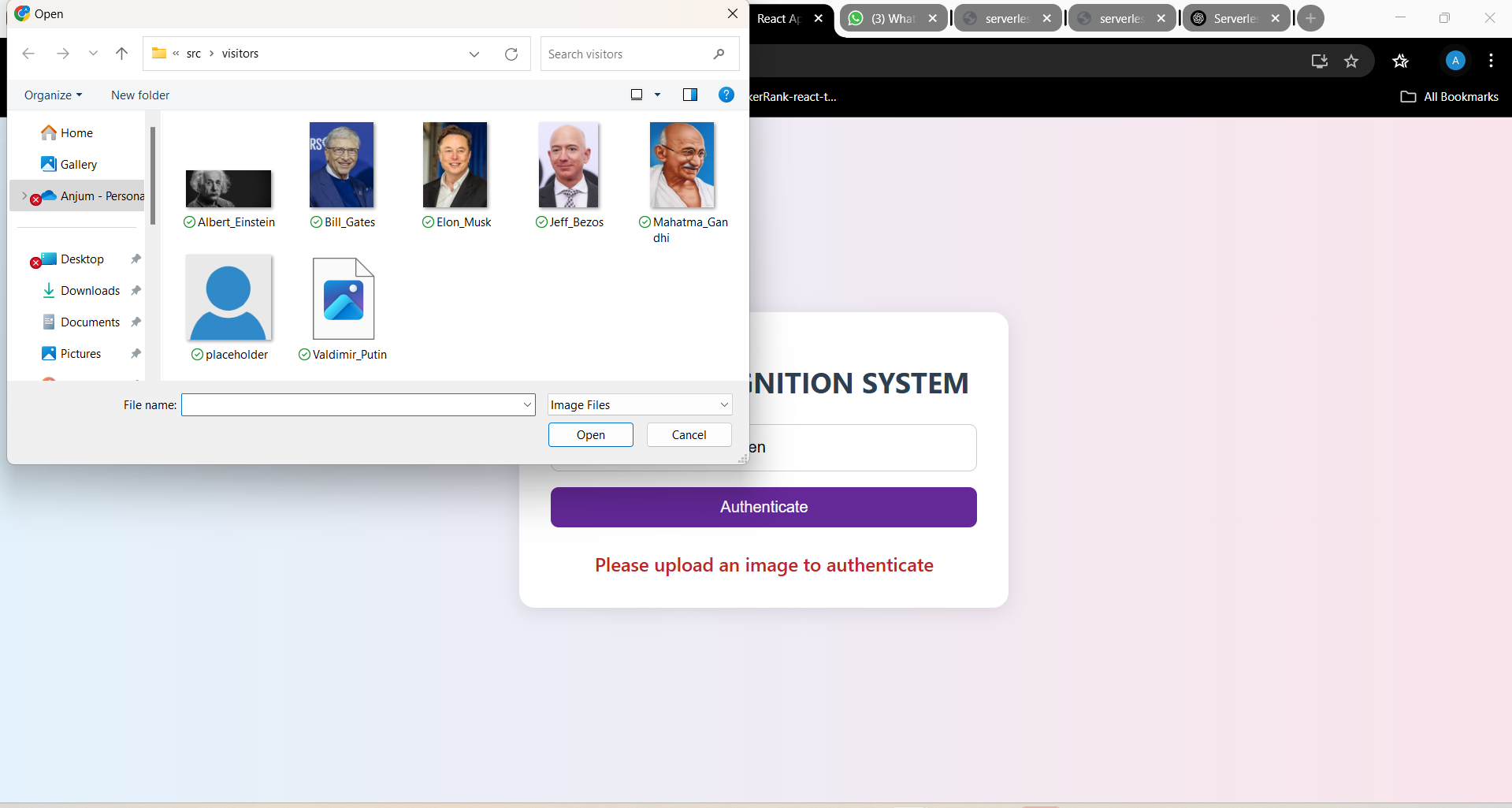Open the Image Files type dropdown
This screenshot has height=808, width=1512.
pos(640,405)
